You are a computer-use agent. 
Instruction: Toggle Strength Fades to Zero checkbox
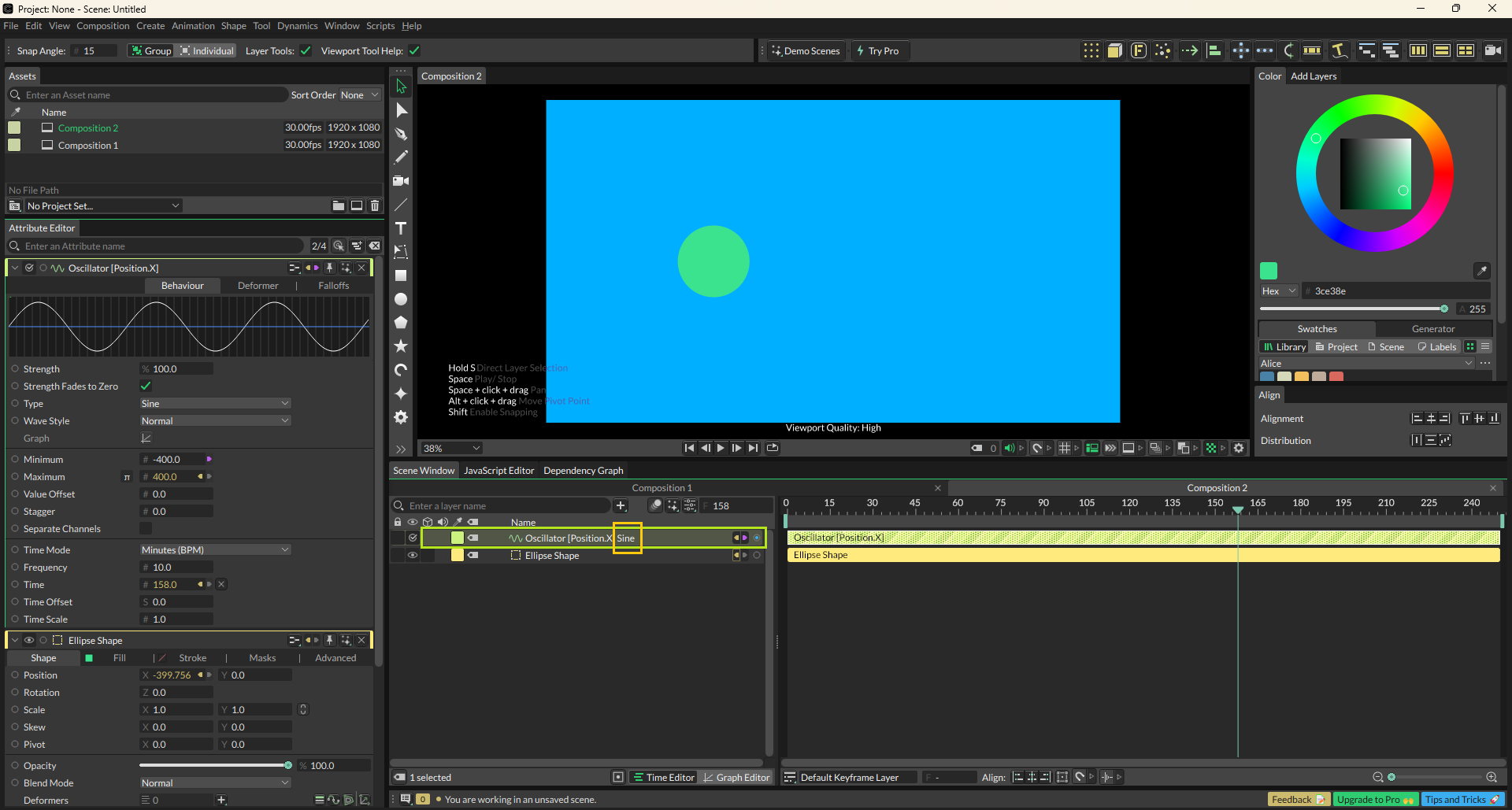[x=146, y=387]
